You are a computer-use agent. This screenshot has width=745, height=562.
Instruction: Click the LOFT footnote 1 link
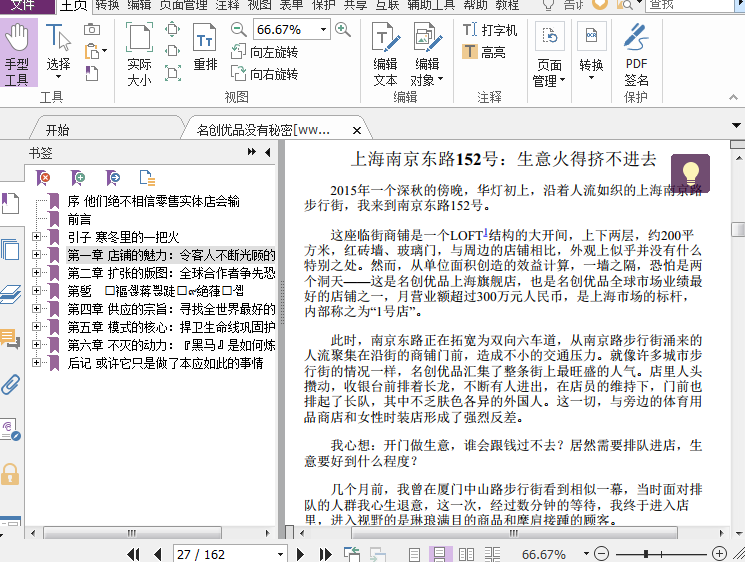485,232
